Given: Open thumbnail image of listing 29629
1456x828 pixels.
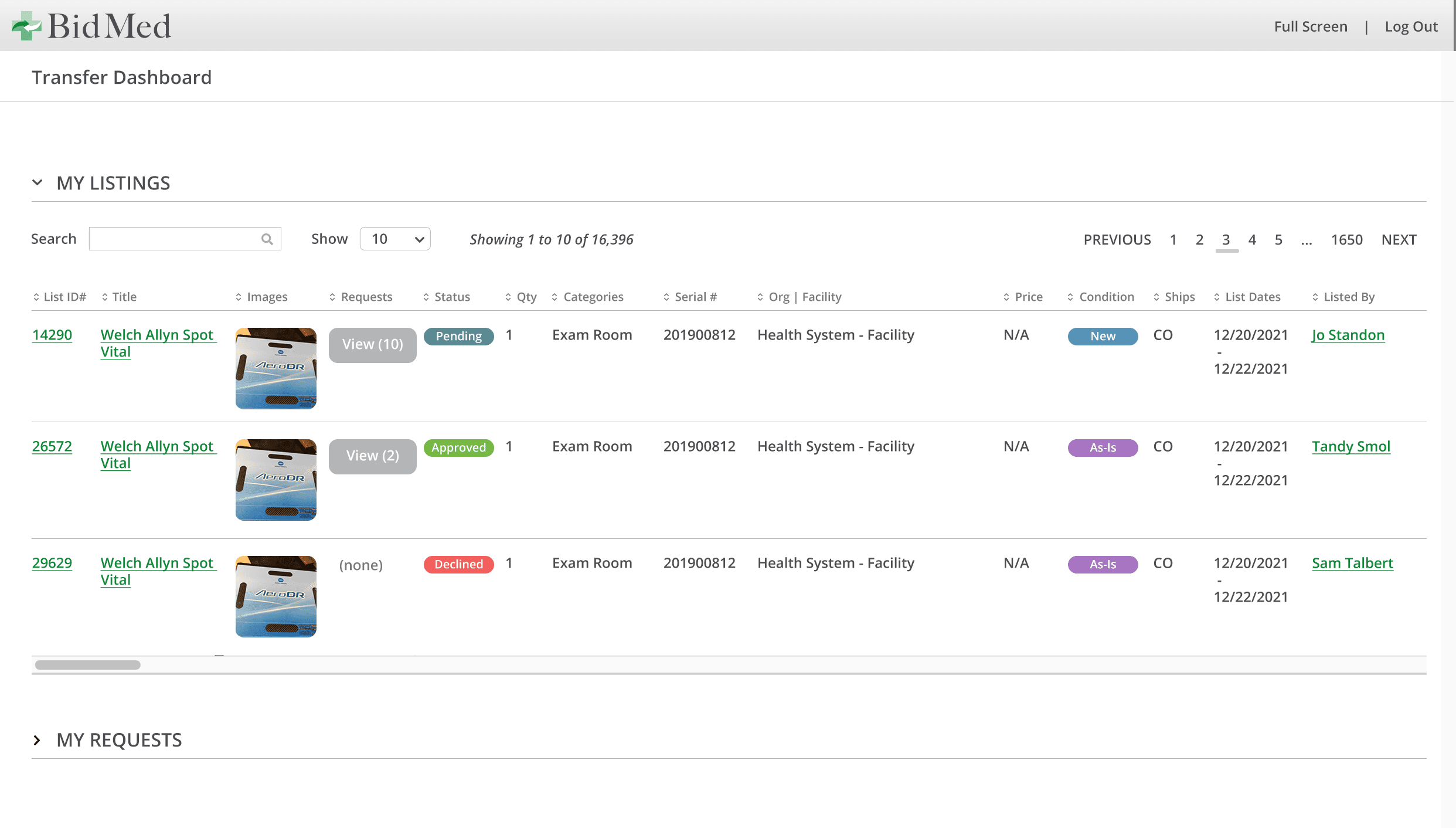Looking at the screenshot, I should pos(276,596).
